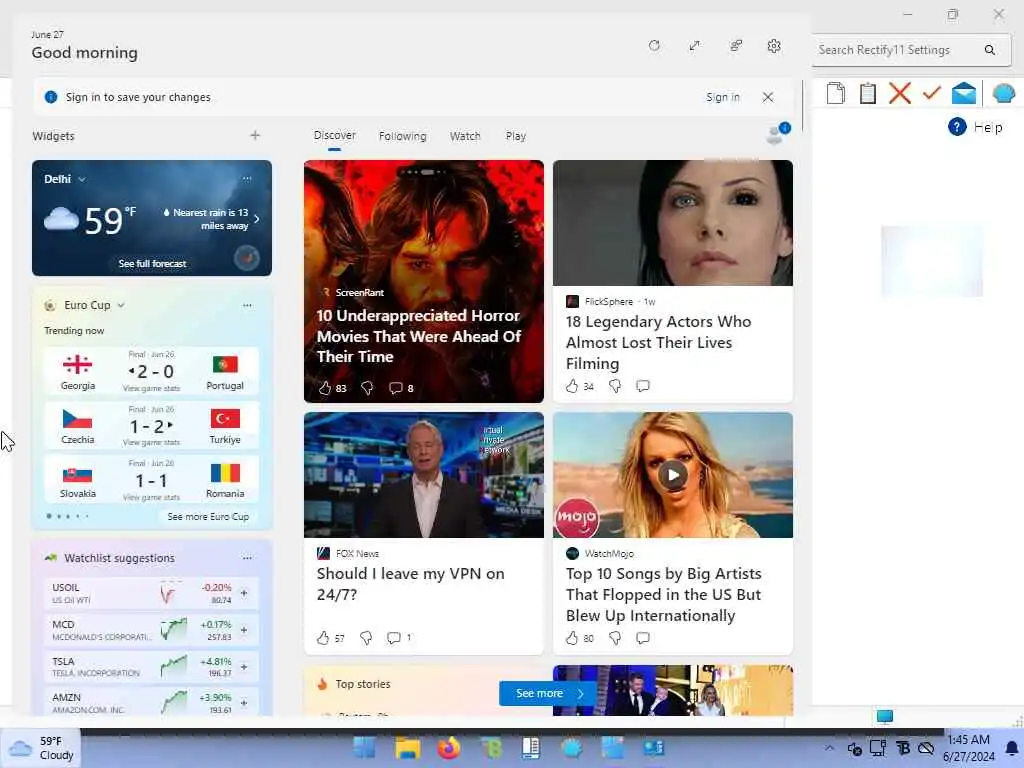Viewport: 1024px width, 768px height.
Task: View Georgia vs Portugal game stats
Action: (151, 388)
